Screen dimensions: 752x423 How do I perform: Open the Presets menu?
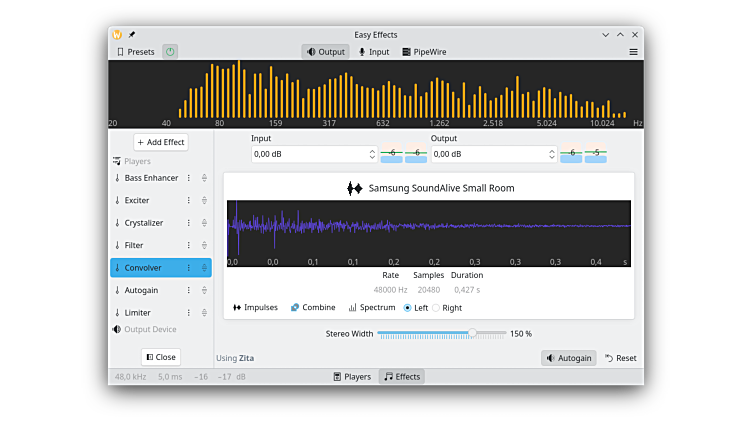tap(136, 52)
